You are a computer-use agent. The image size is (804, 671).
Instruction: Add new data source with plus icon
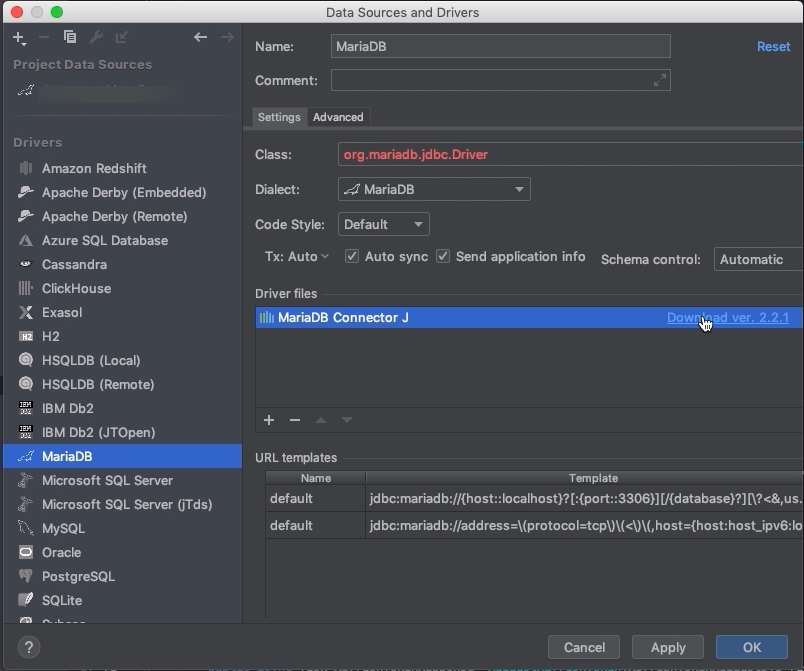(18, 37)
